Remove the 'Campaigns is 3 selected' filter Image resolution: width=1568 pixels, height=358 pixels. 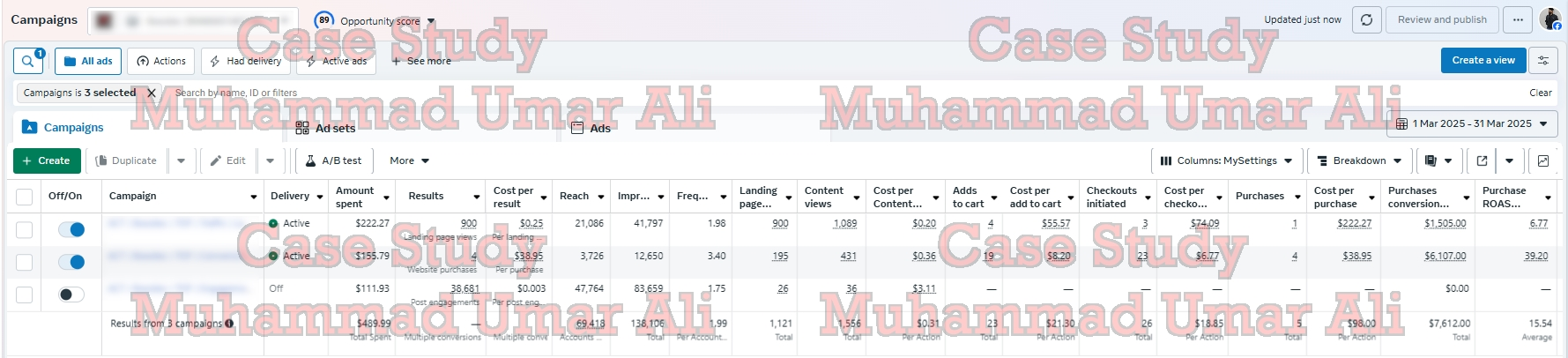[152, 93]
